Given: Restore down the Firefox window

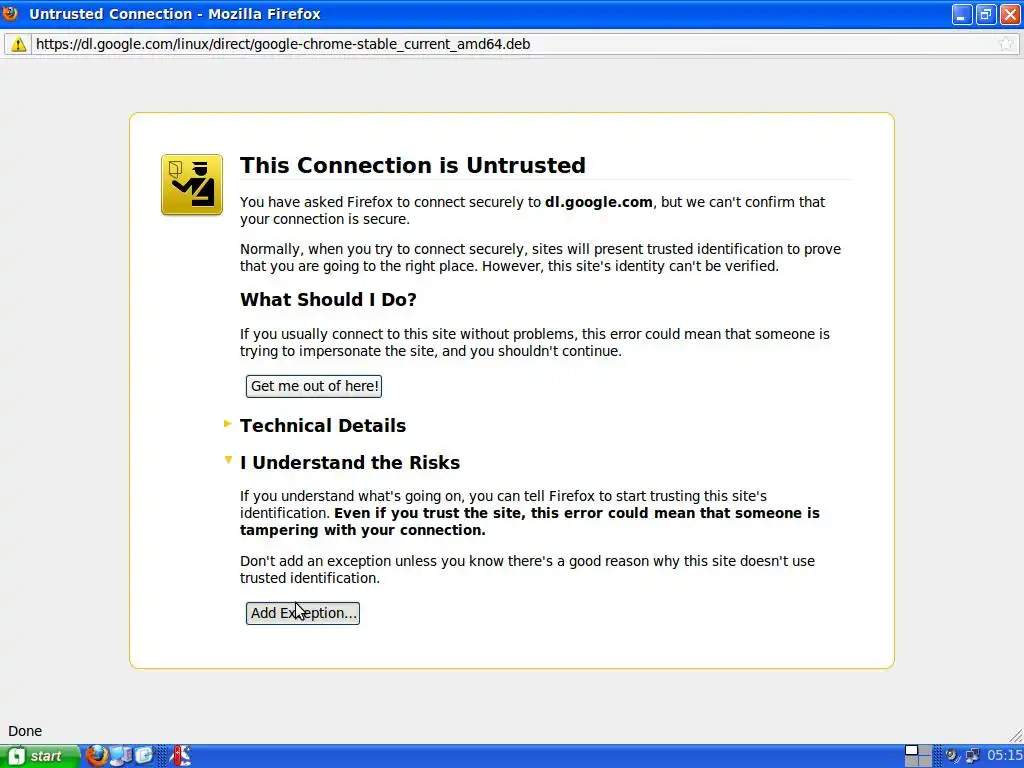Looking at the screenshot, I should pos(985,14).
